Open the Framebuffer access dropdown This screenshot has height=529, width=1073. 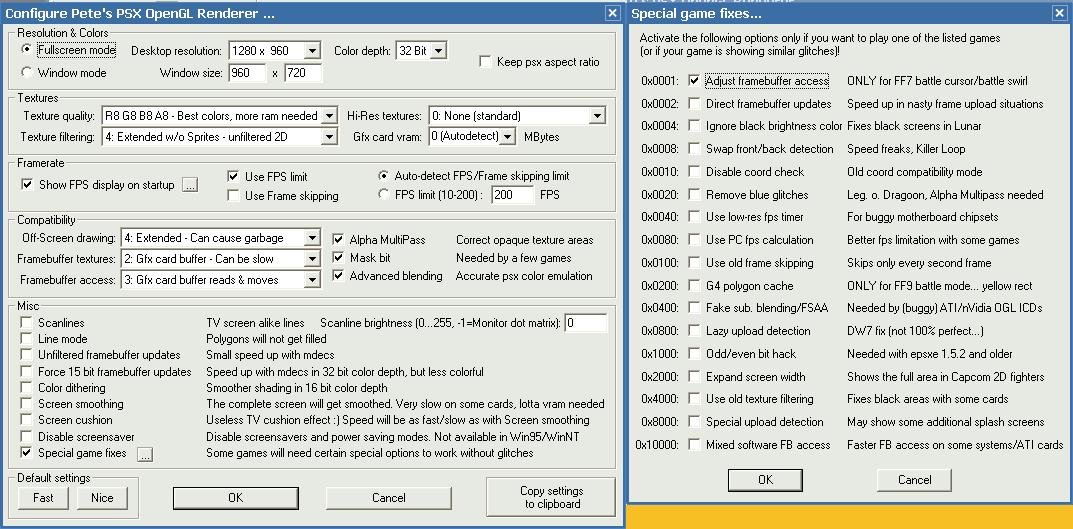tap(312, 279)
